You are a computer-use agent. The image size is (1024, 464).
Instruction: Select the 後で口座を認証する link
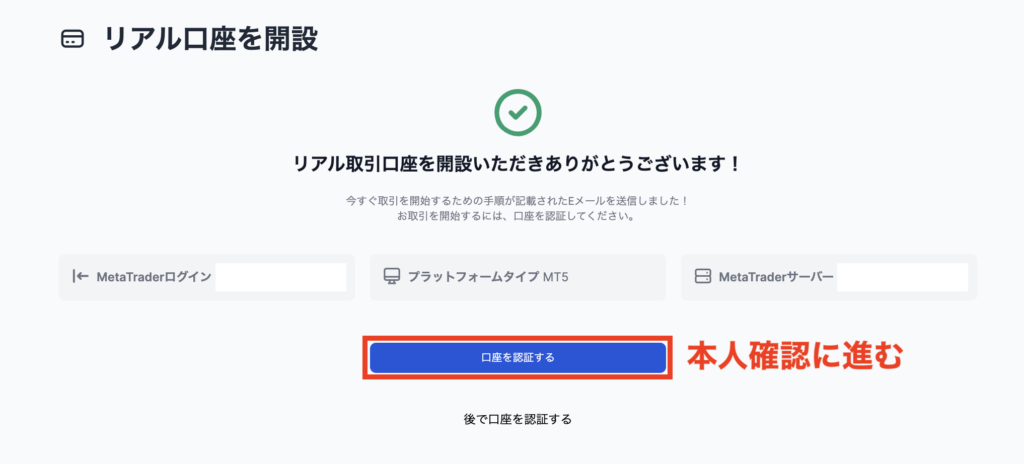pyautogui.click(x=518, y=419)
